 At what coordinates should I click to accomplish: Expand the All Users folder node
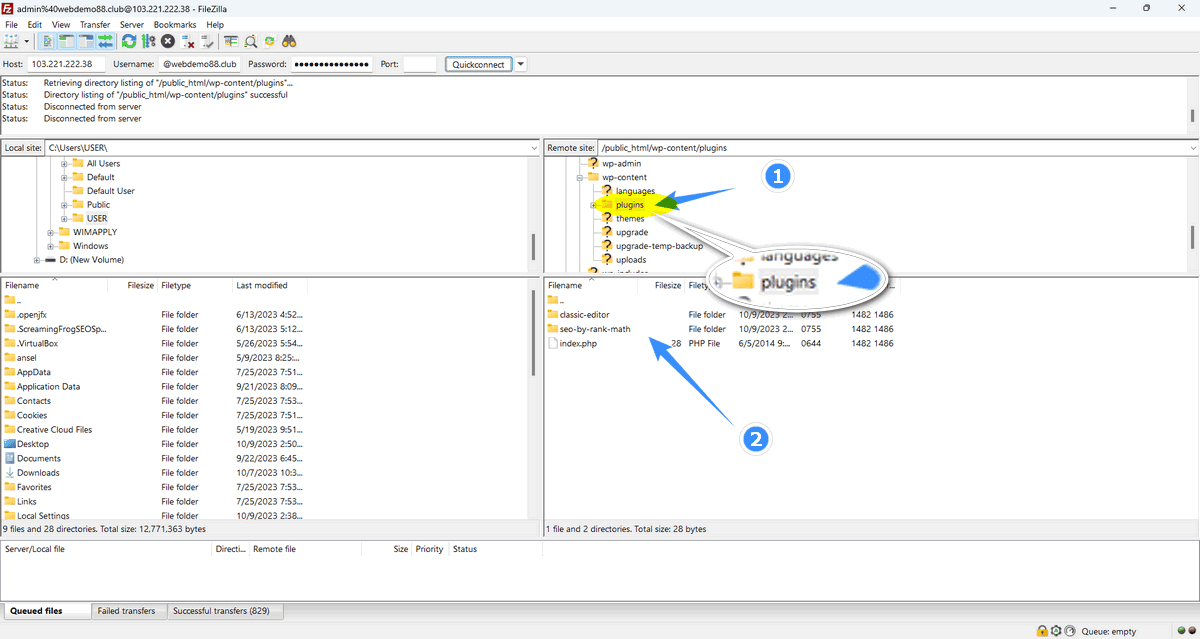tap(64, 164)
